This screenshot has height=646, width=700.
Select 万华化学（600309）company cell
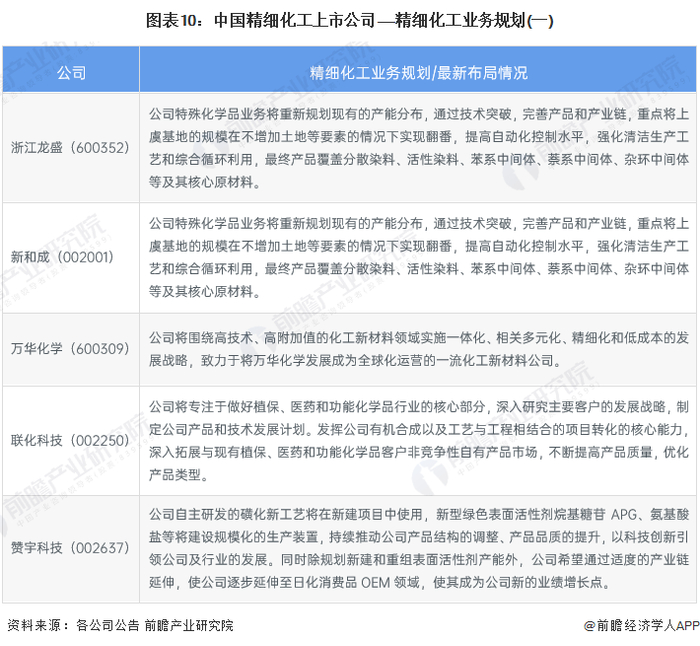71,349
